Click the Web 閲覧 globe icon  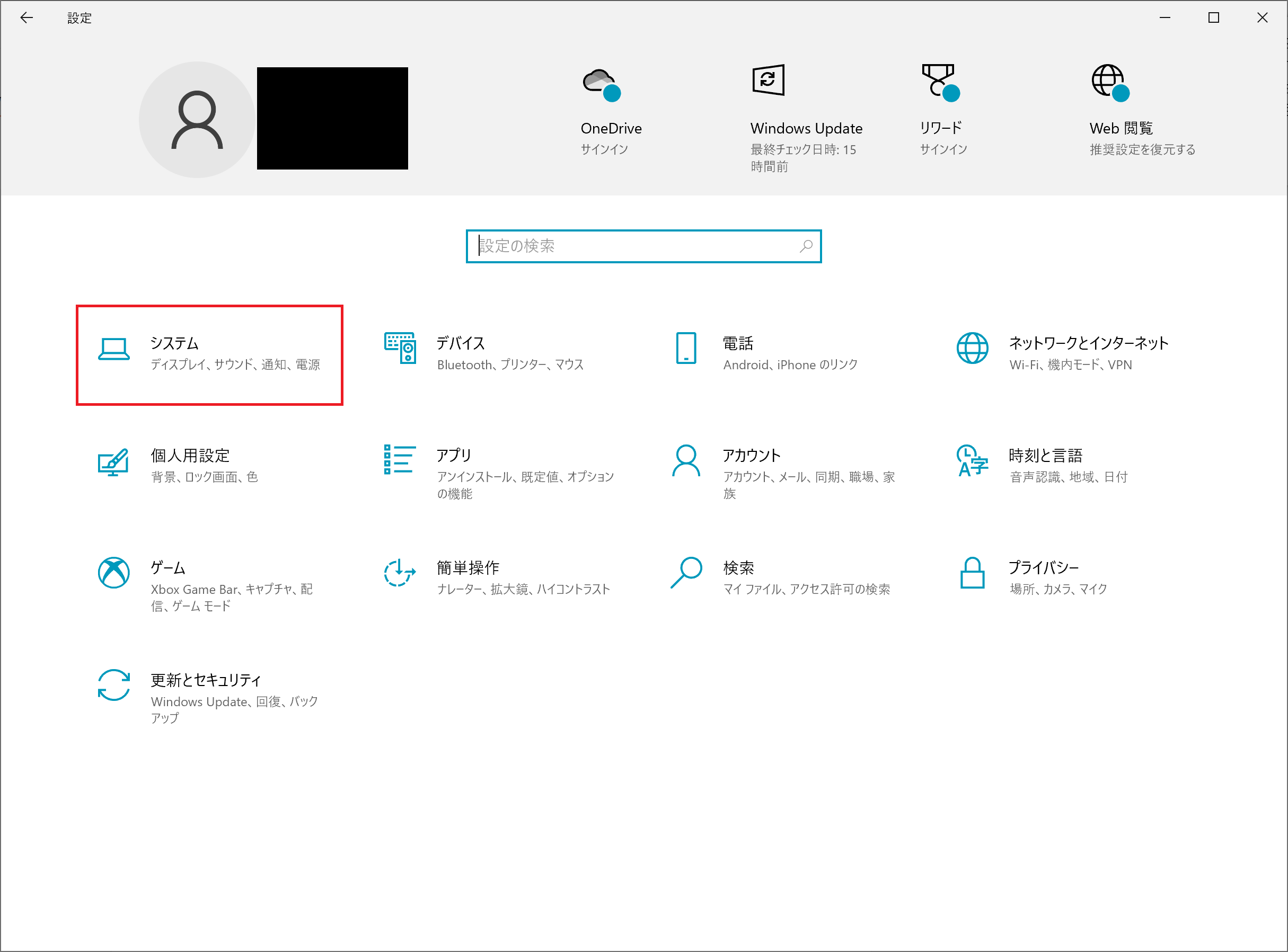point(1110,83)
